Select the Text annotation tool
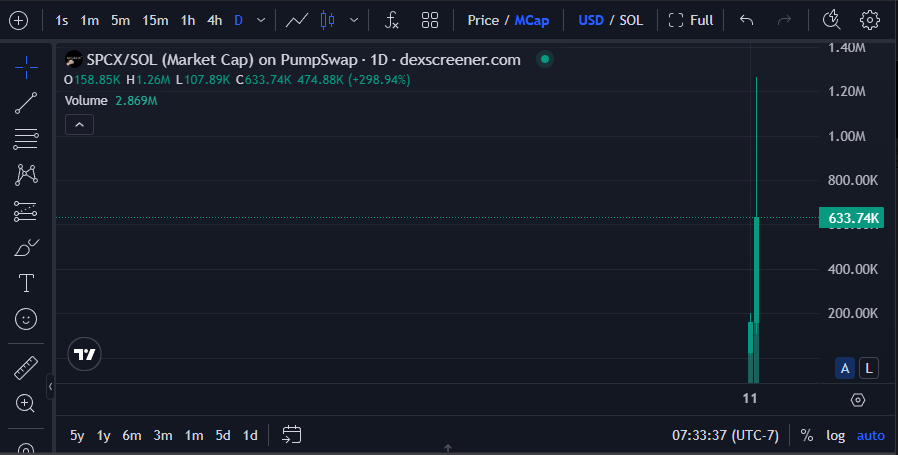Viewport: 898px width, 455px height. coord(26,283)
